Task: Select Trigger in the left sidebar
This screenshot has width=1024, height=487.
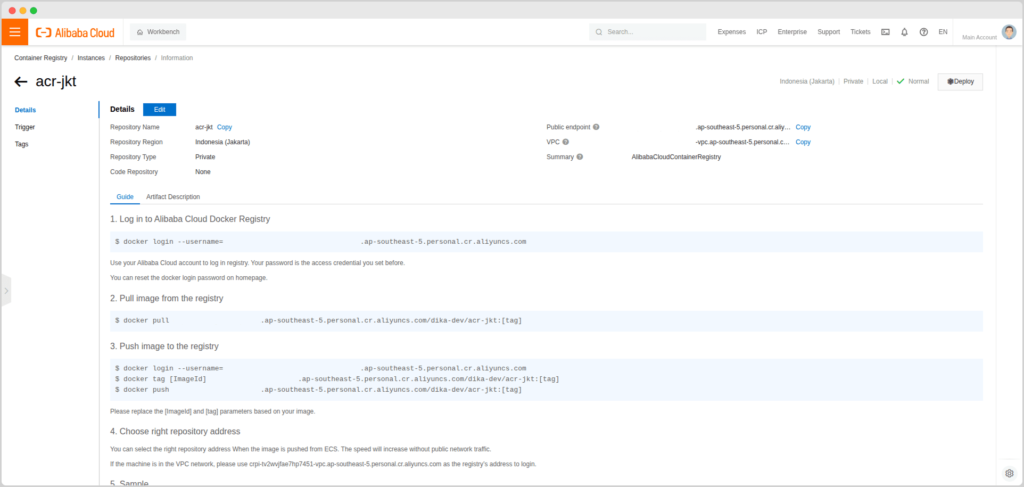Action: (25, 127)
